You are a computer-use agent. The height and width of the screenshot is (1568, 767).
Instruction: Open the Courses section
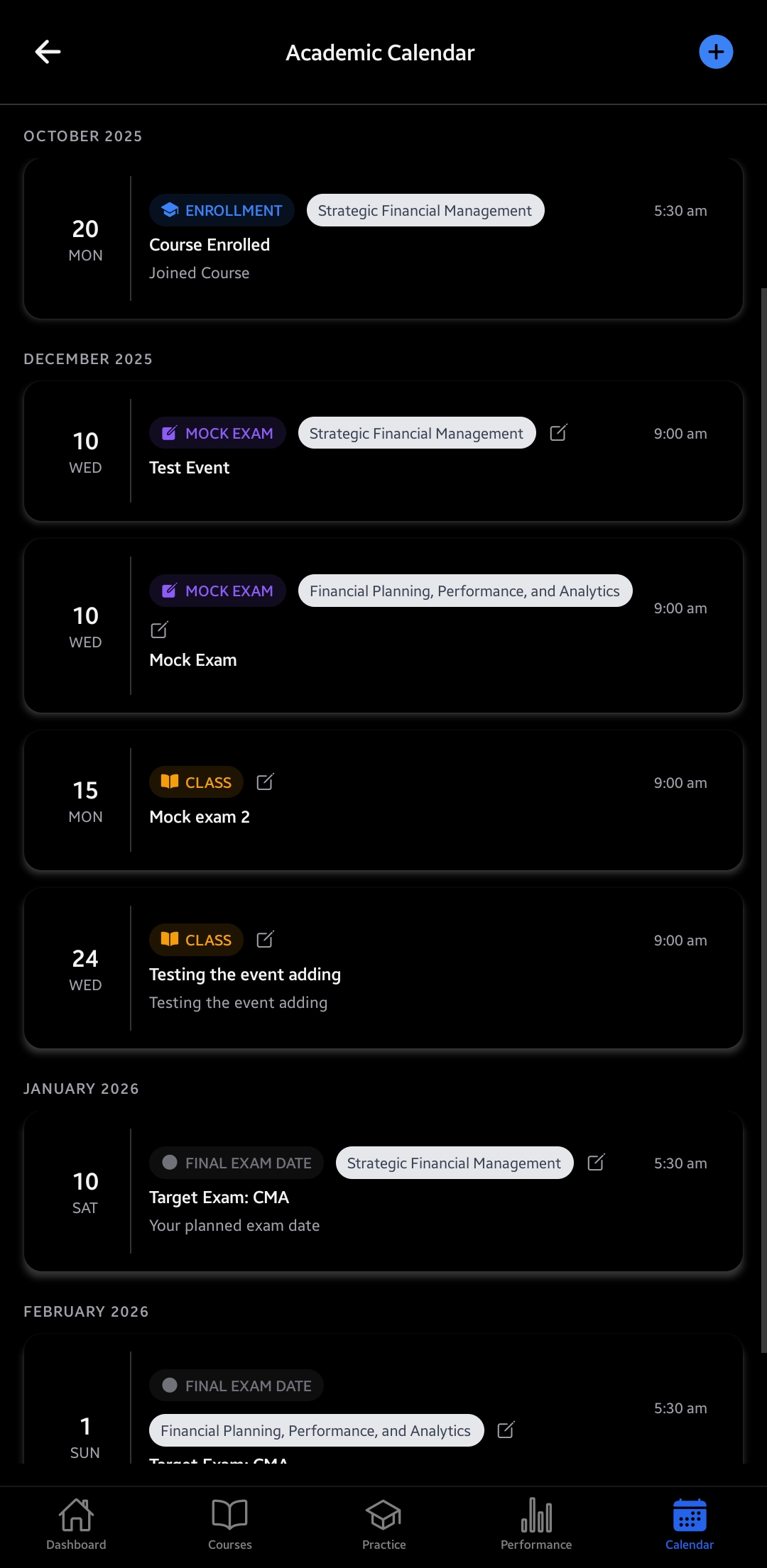click(229, 1521)
